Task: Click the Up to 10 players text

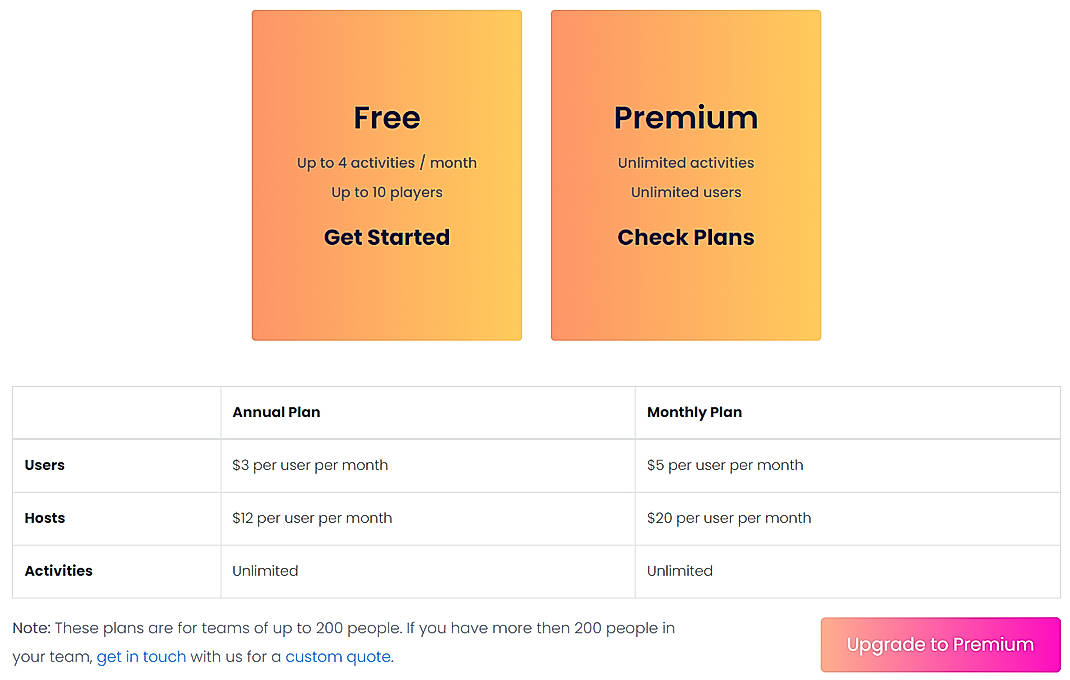Action: (x=386, y=192)
